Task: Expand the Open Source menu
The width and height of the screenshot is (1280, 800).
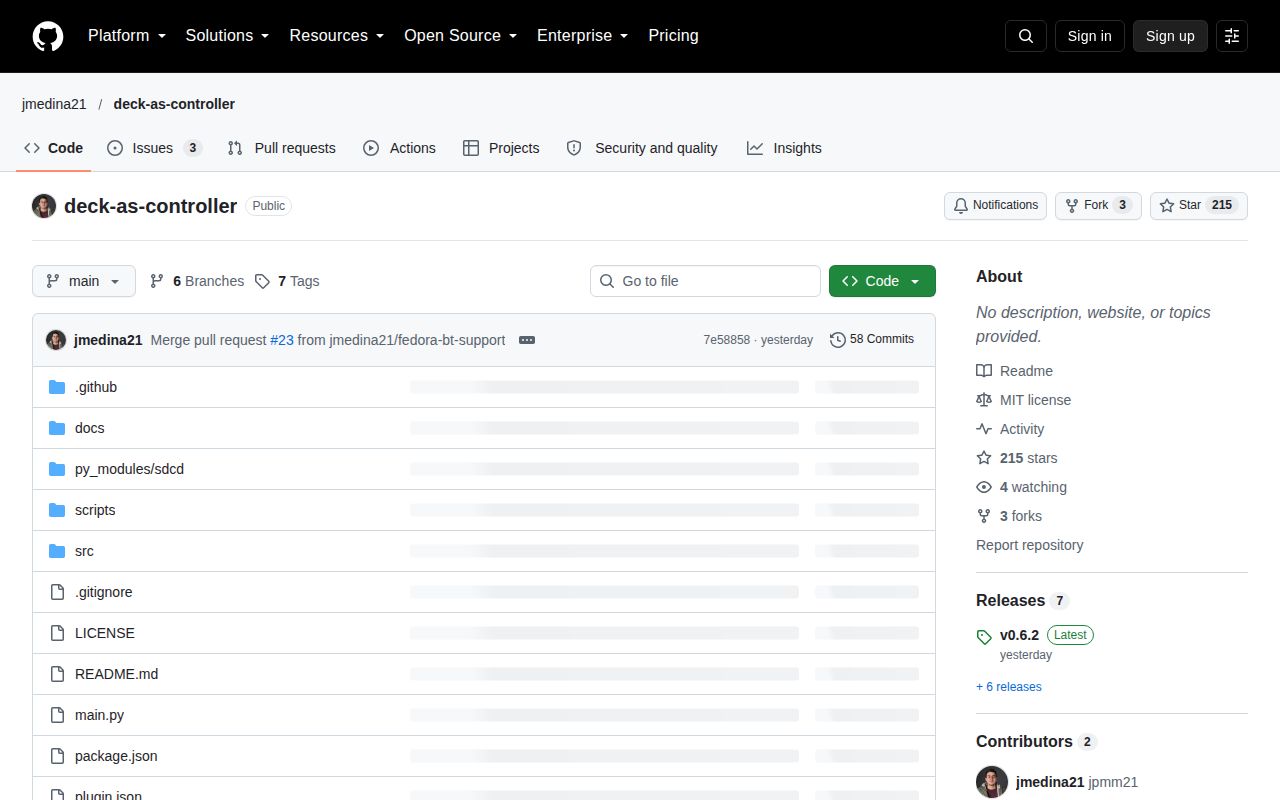Action: (x=460, y=36)
